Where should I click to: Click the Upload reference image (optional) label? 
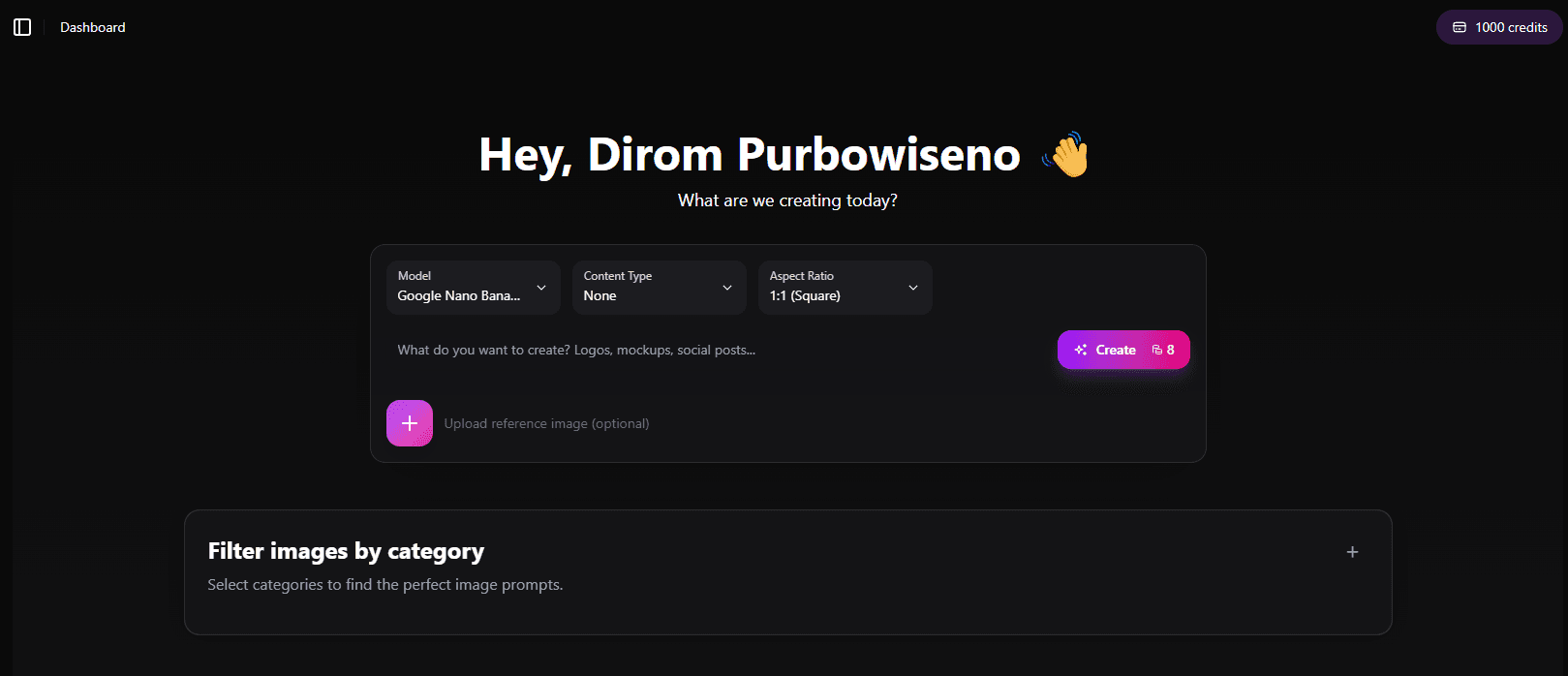click(546, 423)
